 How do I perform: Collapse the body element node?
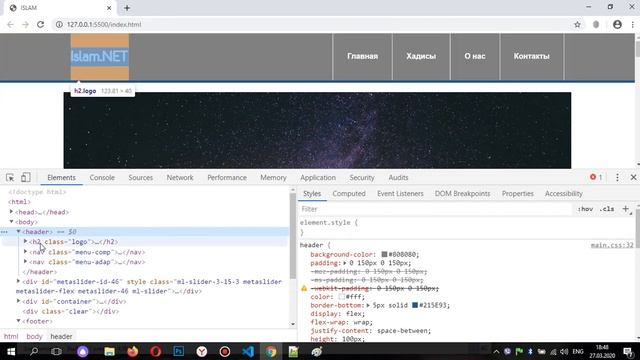click(11, 222)
